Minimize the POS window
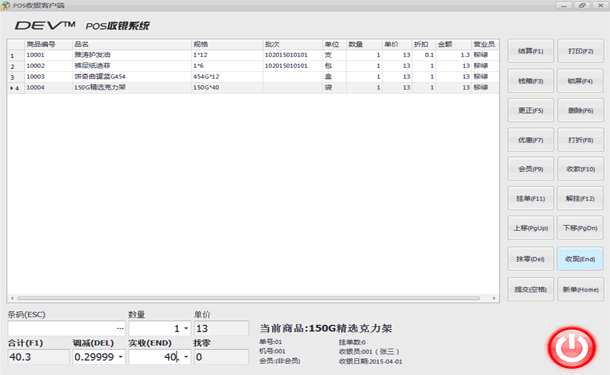The image size is (610, 375). (563, 5)
